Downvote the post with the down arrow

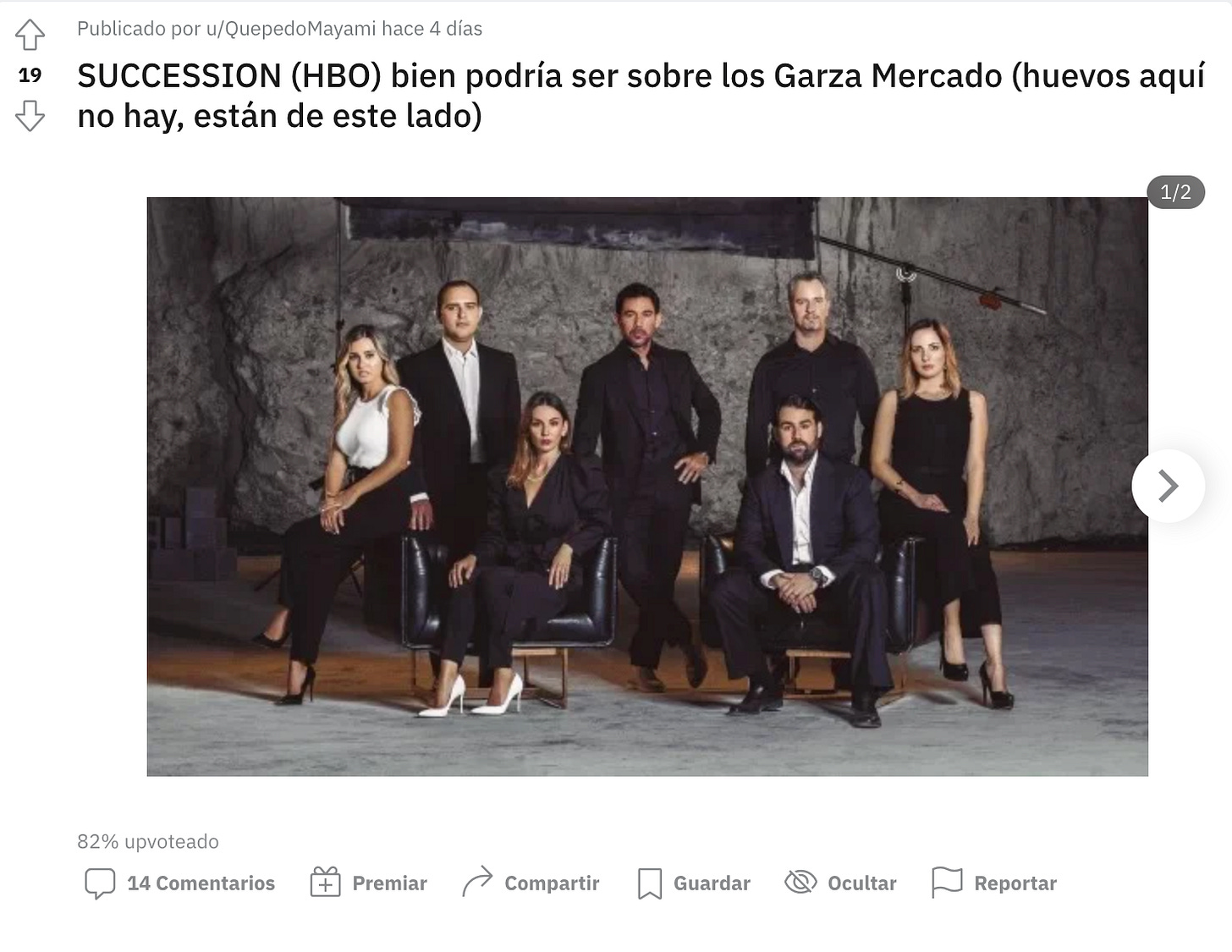(x=30, y=116)
